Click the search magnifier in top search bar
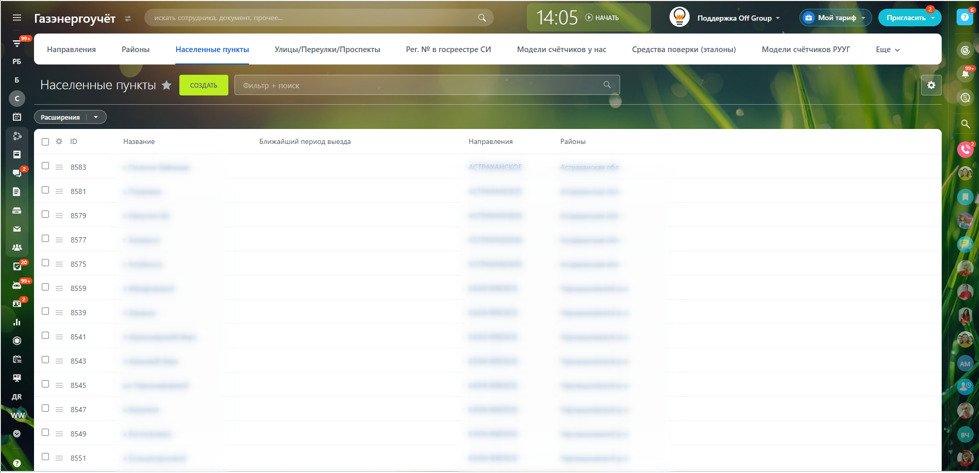This screenshot has height=473, width=979. 482,18
